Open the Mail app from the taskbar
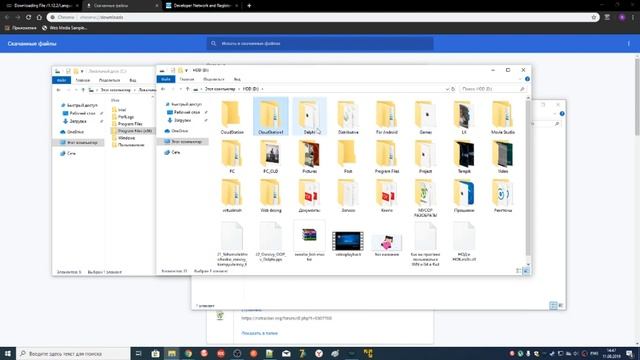 pos(286,353)
